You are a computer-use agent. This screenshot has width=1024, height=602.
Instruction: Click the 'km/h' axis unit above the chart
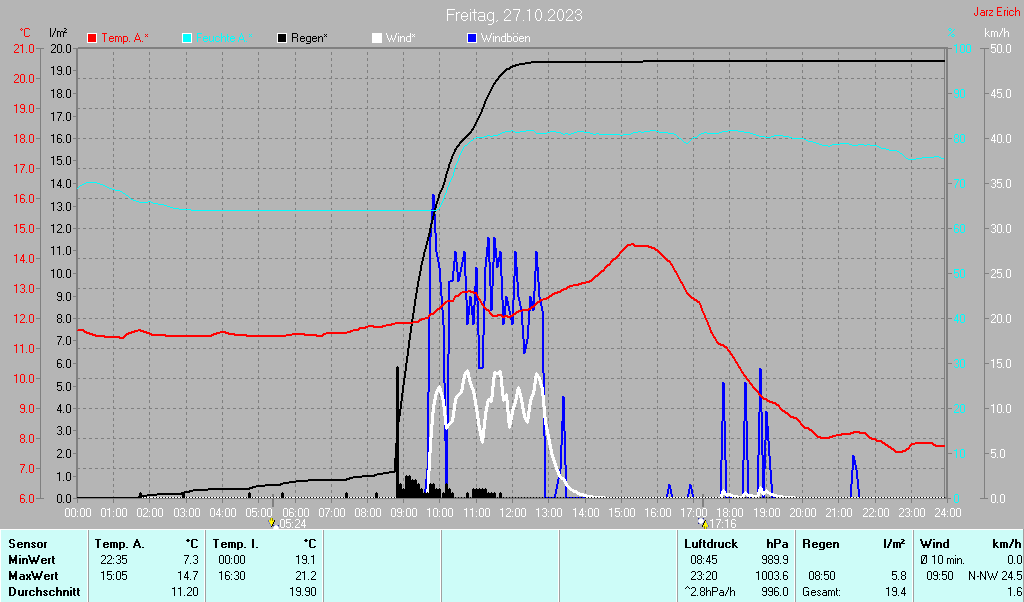tap(997, 33)
